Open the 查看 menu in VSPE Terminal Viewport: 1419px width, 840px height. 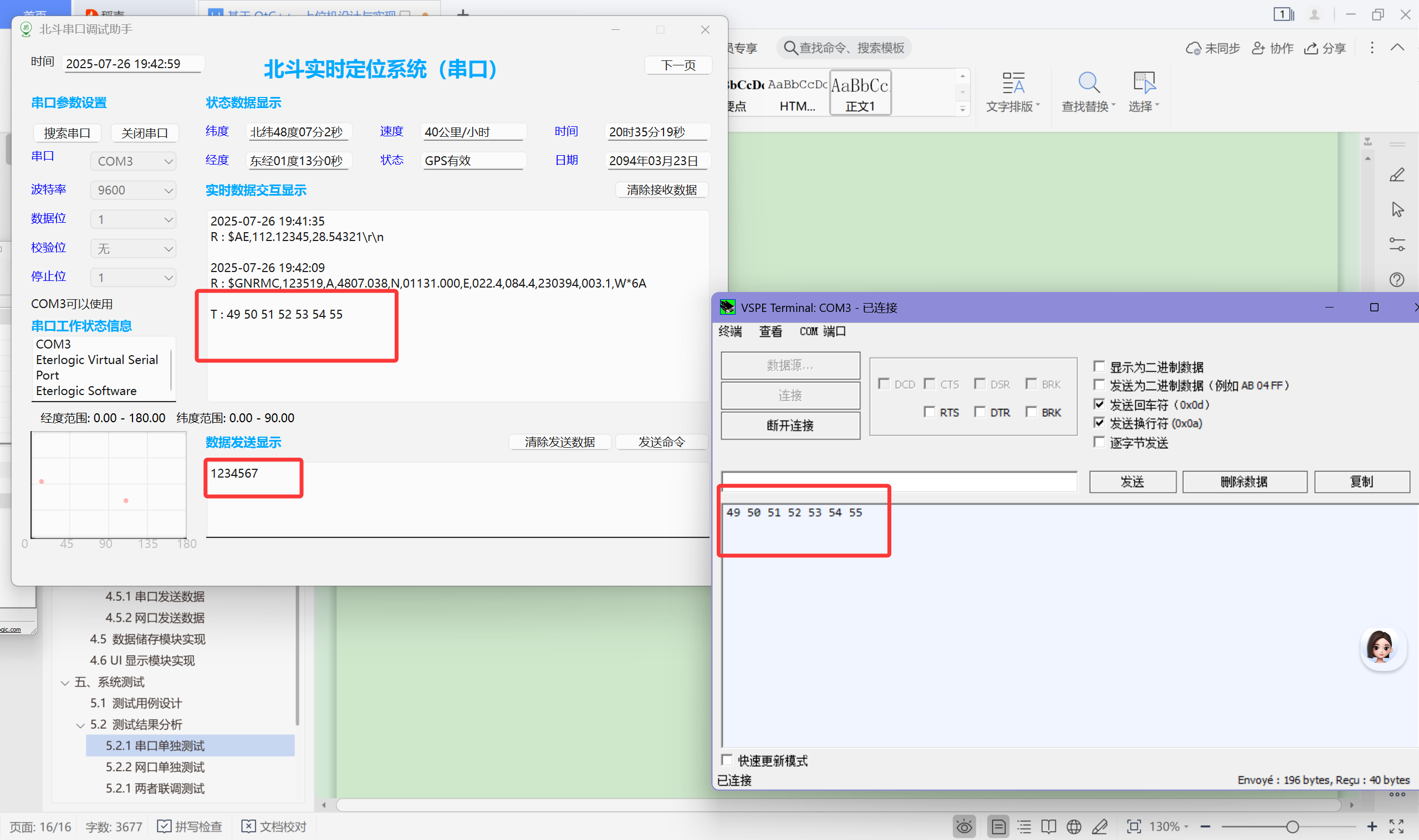pyautogui.click(x=770, y=332)
